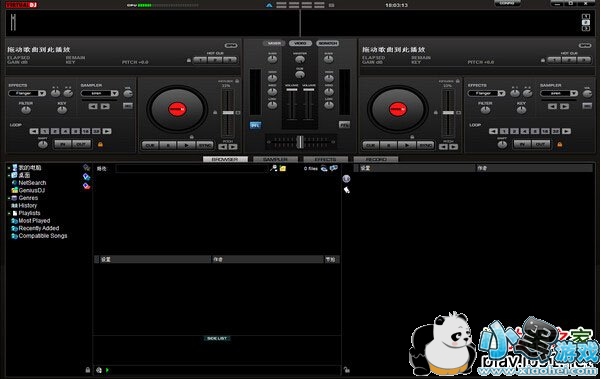The height and width of the screenshot is (379, 601).
Task: Set left deck loop IN point
Action: [x=63, y=144]
